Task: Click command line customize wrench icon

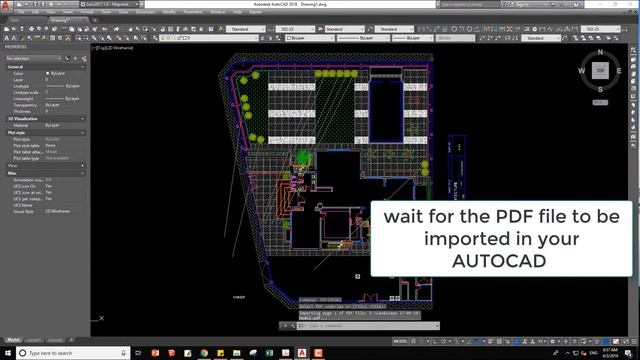Action: tap(293, 326)
